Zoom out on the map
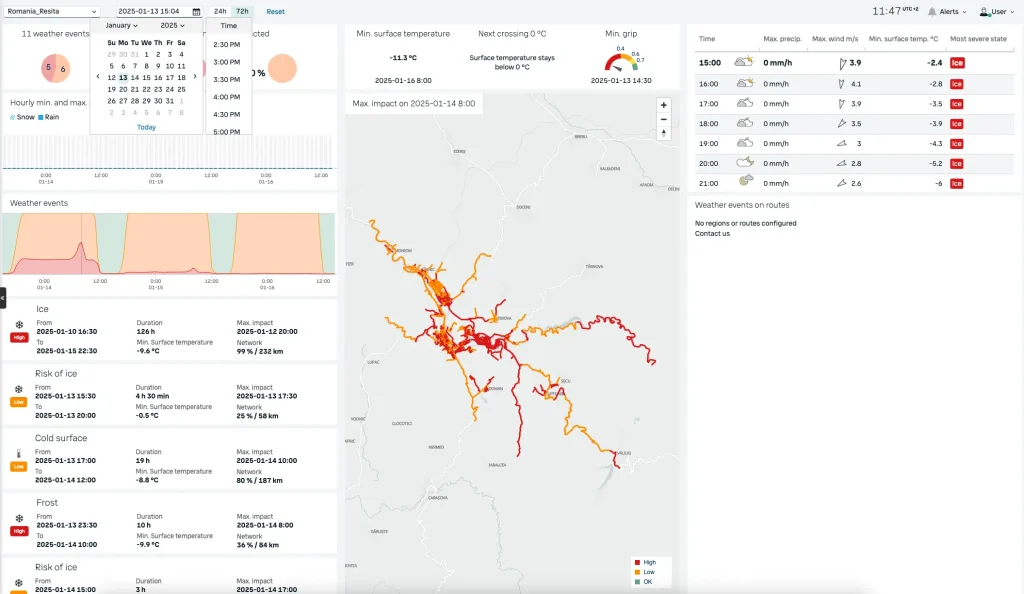The image size is (1024, 594). pyautogui.click(x=663, y=119)
